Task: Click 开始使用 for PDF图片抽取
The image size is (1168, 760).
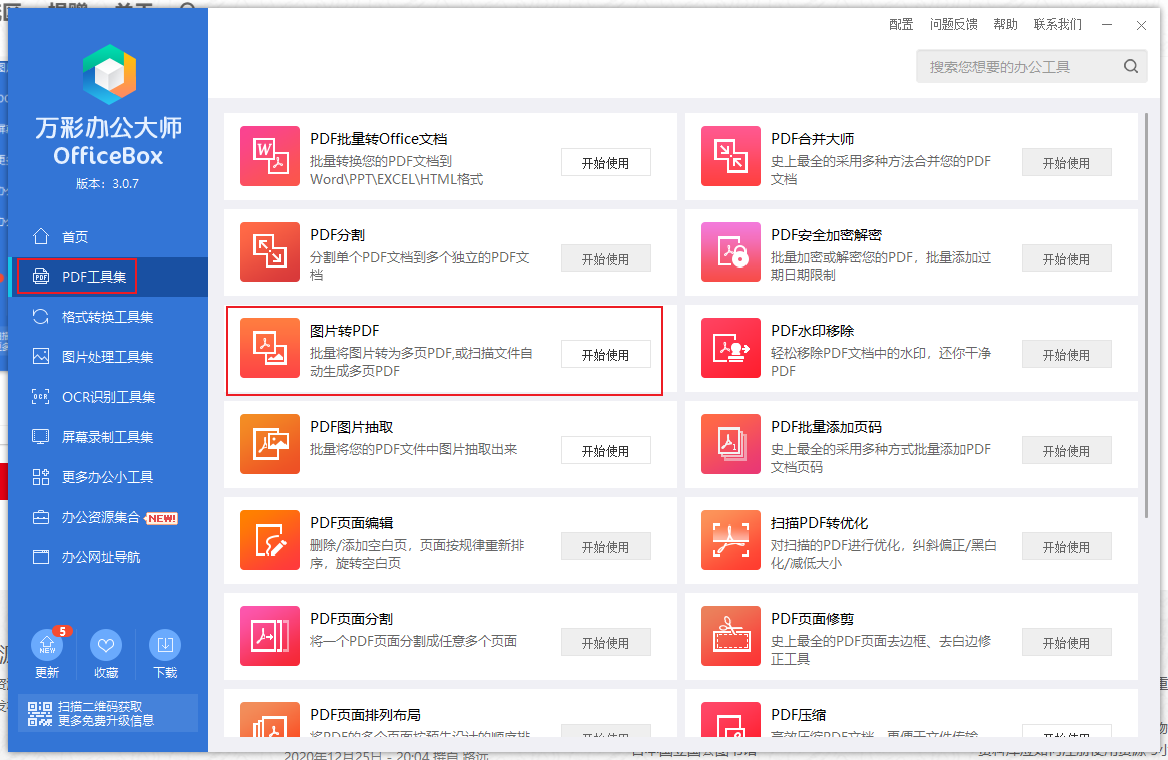Action: (x=606, y=451)
